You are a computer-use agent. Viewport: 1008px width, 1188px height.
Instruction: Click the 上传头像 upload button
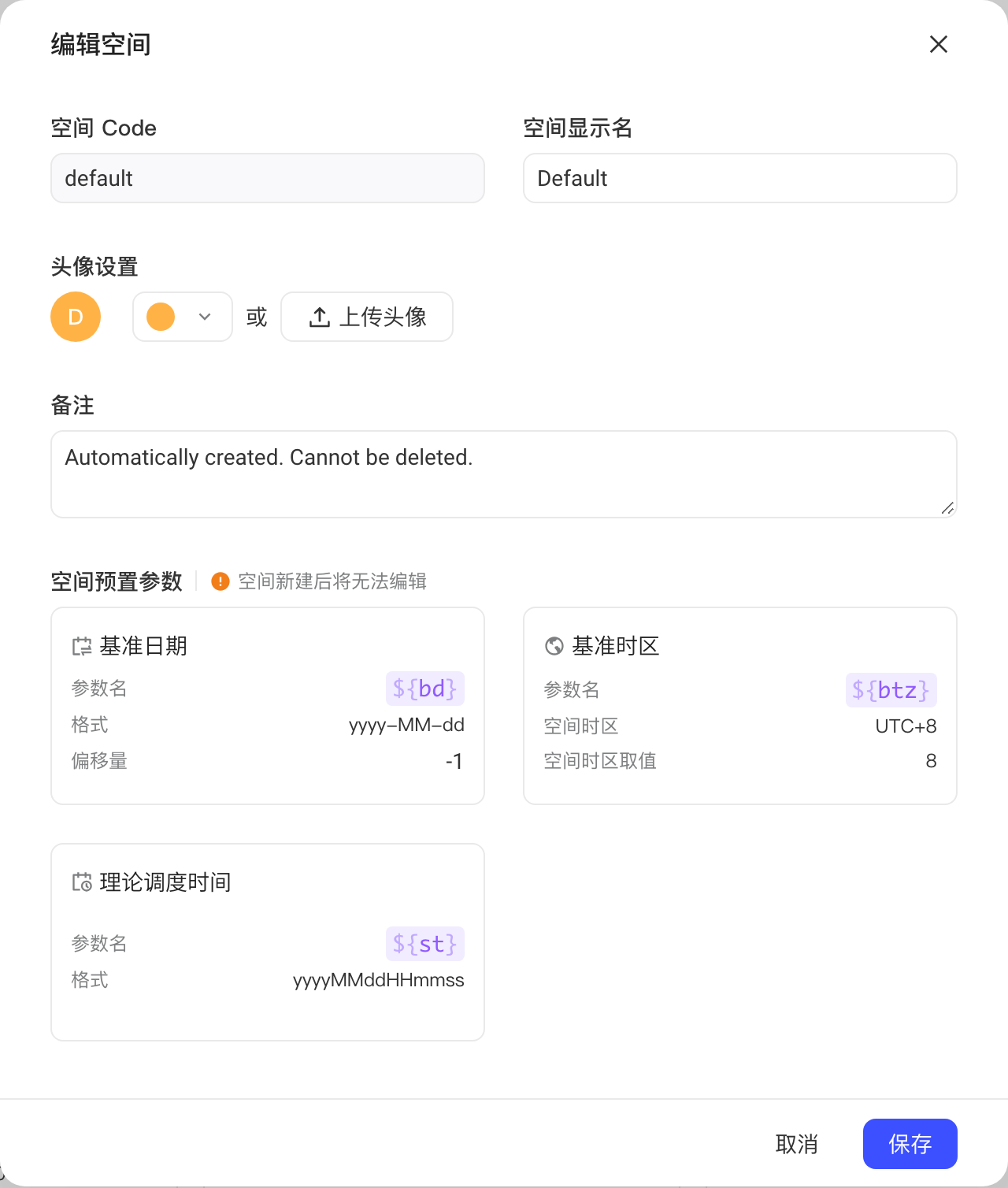[x=367, y=317]
